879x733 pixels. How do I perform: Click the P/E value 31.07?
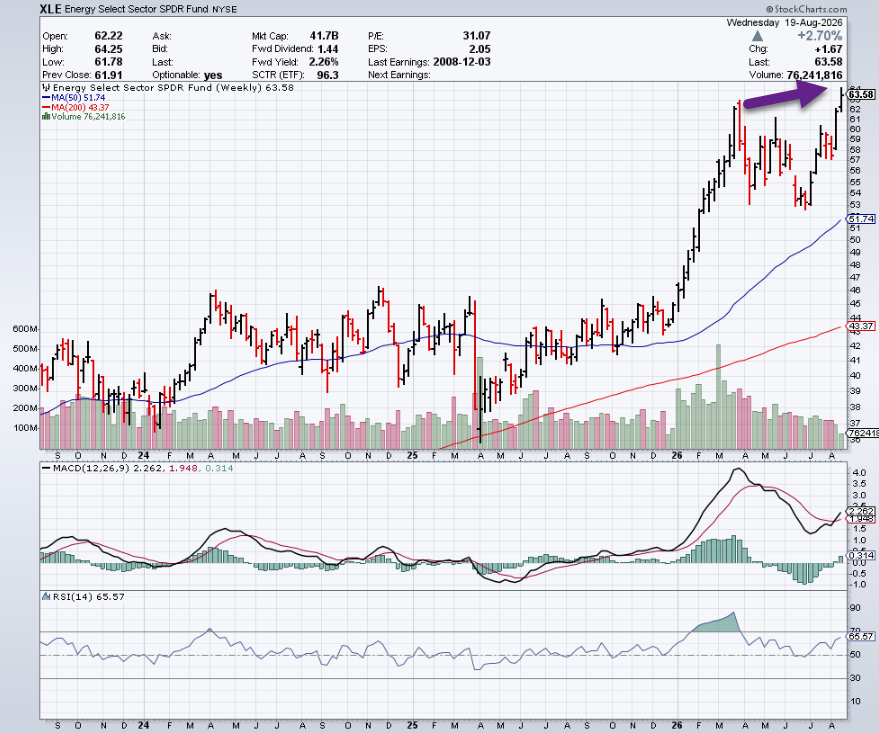tap(476, 35)
